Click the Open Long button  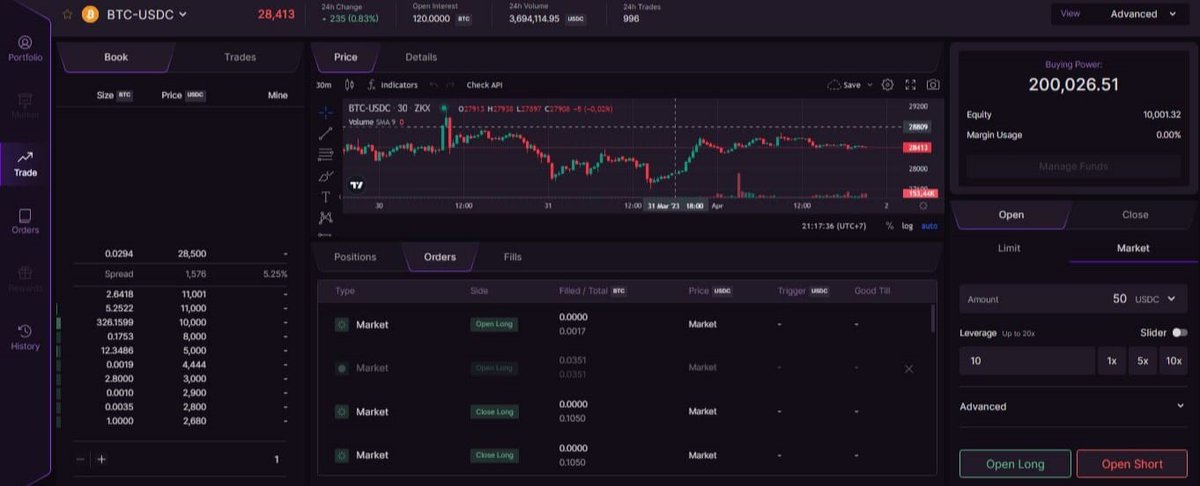[1015, 464]
